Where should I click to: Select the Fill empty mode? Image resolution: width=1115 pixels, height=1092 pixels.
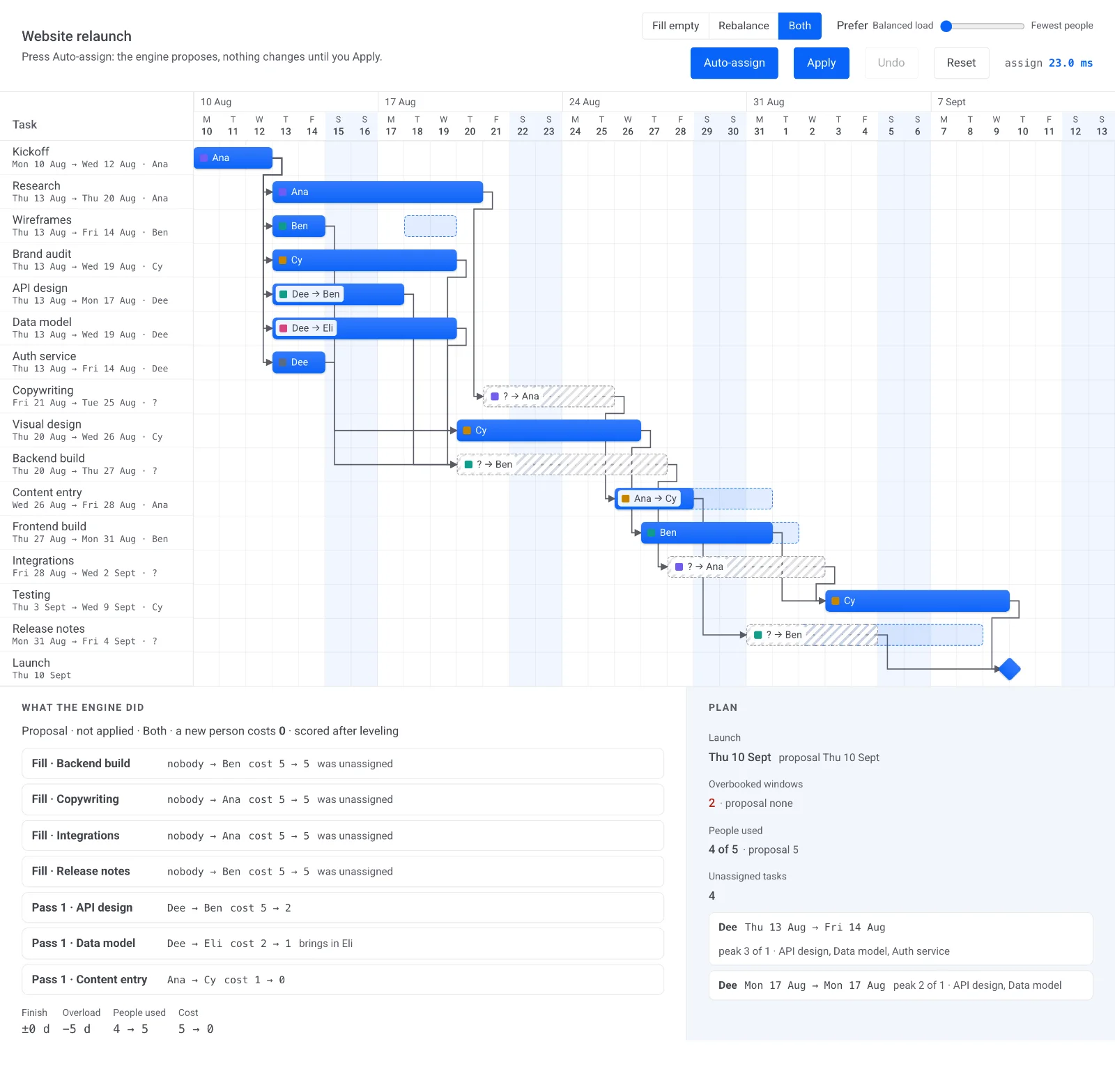675,26
